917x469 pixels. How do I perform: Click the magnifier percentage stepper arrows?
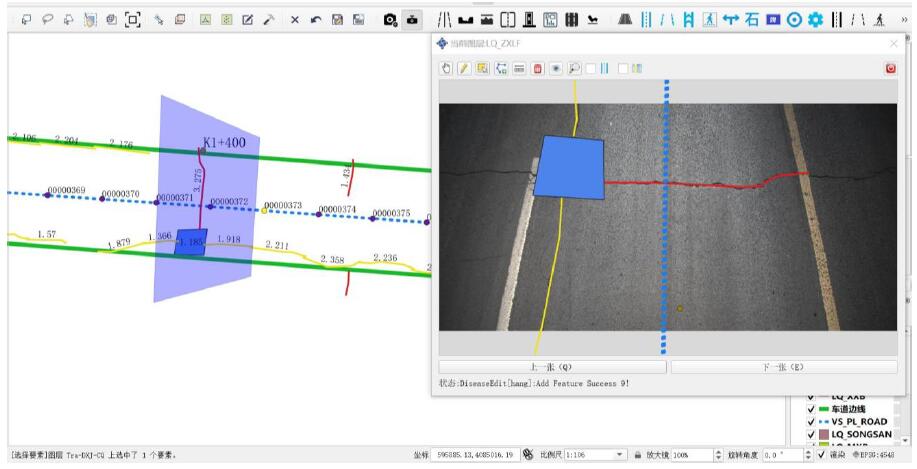pos(719,454)
